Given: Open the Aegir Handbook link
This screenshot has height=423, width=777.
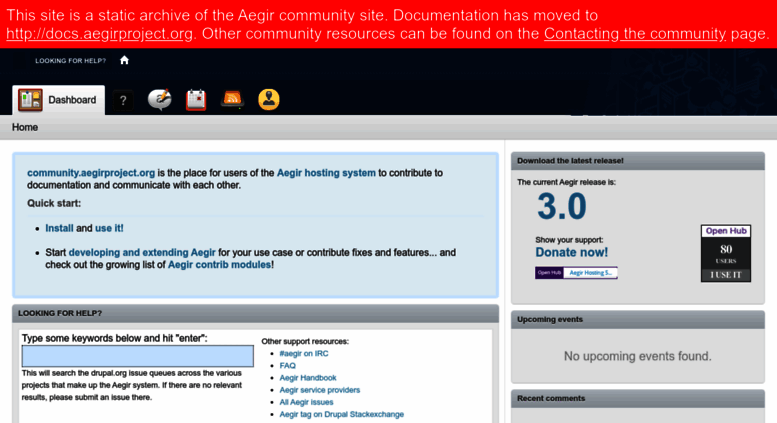Looking at the screenshot, I should 308,378.
